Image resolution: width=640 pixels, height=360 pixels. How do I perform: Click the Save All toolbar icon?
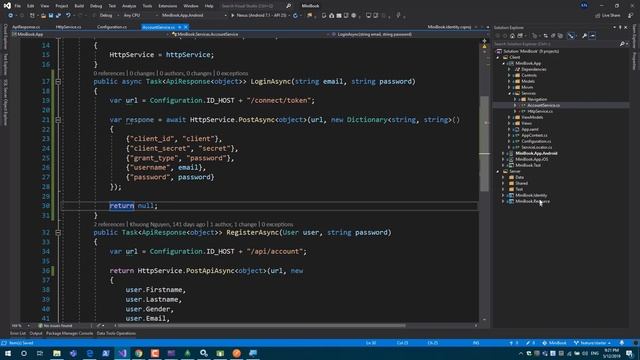(x=58, y=16)
